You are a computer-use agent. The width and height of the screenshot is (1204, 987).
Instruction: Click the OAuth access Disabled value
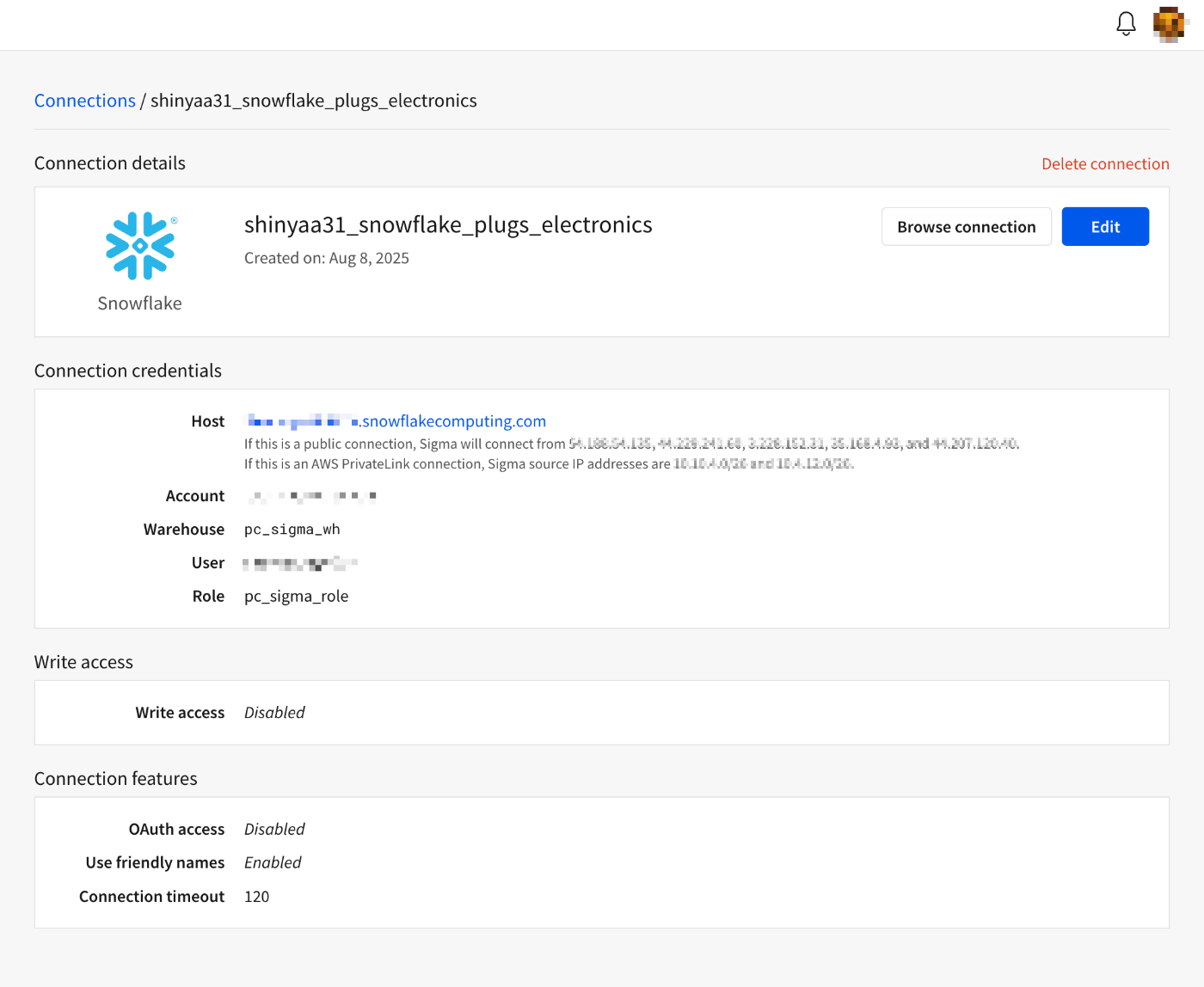(274, 830)
